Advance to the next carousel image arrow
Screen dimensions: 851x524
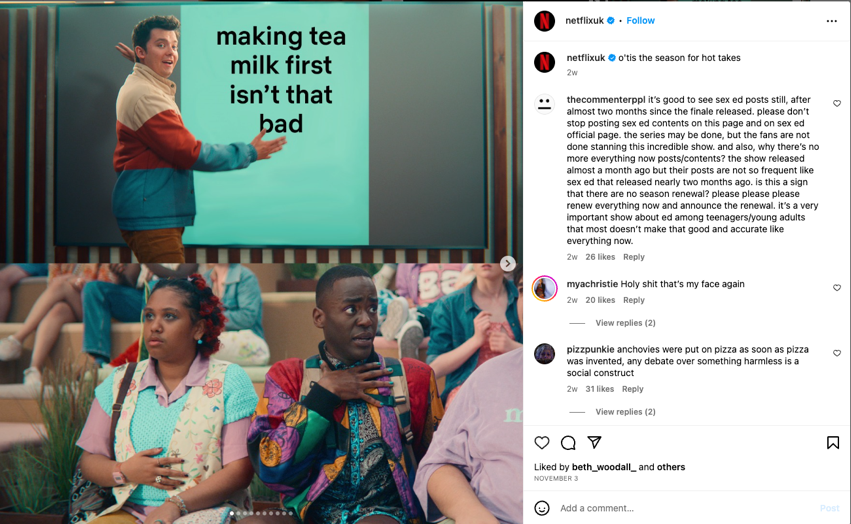point(507,263)
